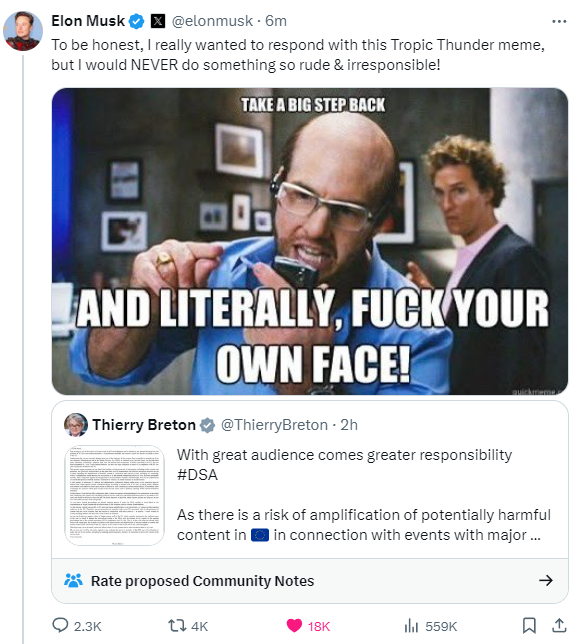Image resolution: width=581 pixels, height=644 pixels.
Task: Click the 6m timestamp of the post
Action: [276, 21]
